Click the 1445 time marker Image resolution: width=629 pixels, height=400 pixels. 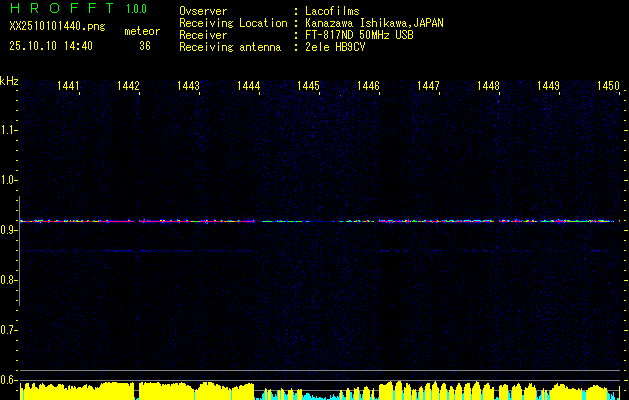pos(309,87)
